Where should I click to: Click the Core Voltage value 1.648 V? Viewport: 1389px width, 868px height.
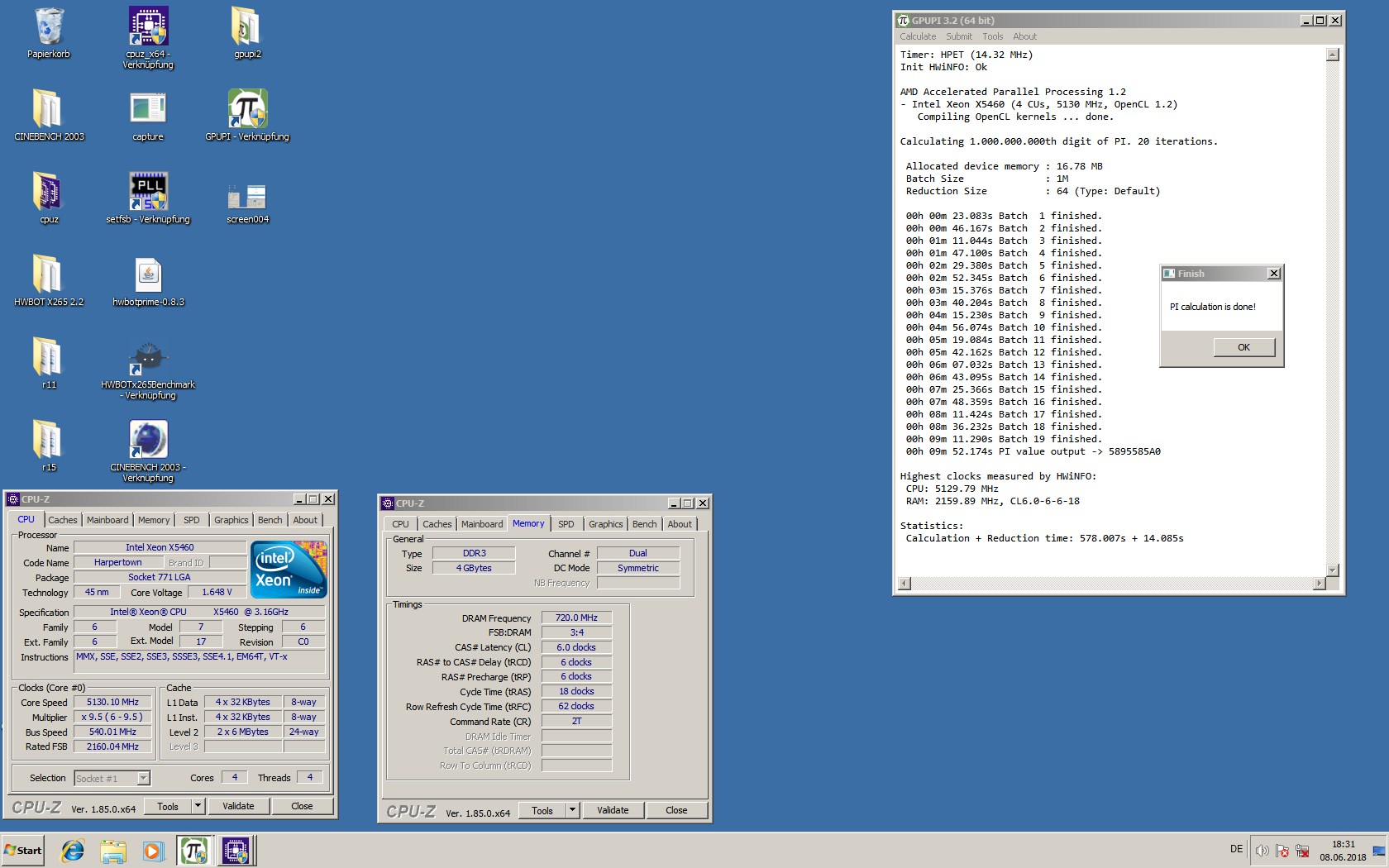point(217,592)
